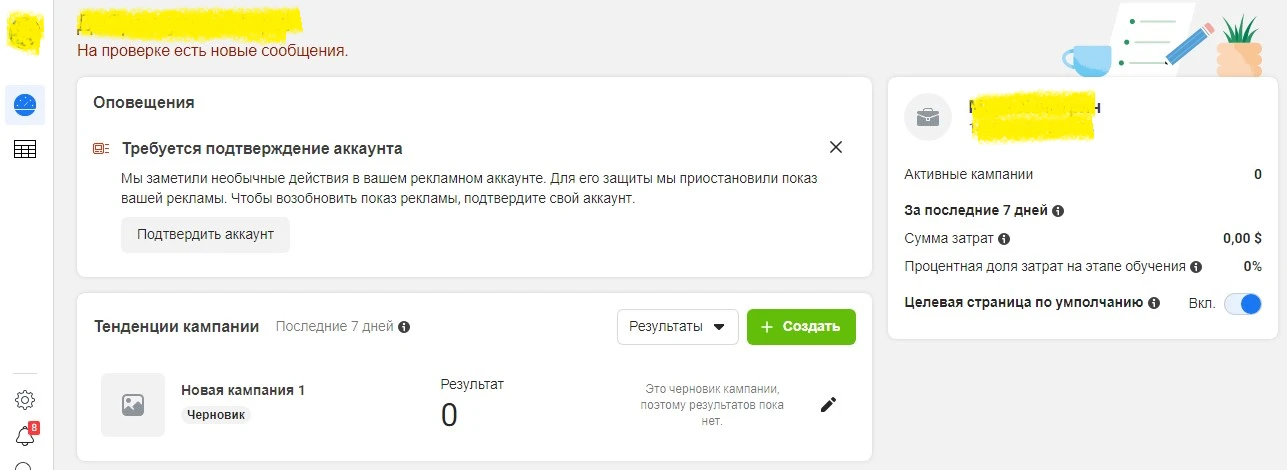
Task: Click info icon next to Сумма затрат
Action: pos(1004,239)
